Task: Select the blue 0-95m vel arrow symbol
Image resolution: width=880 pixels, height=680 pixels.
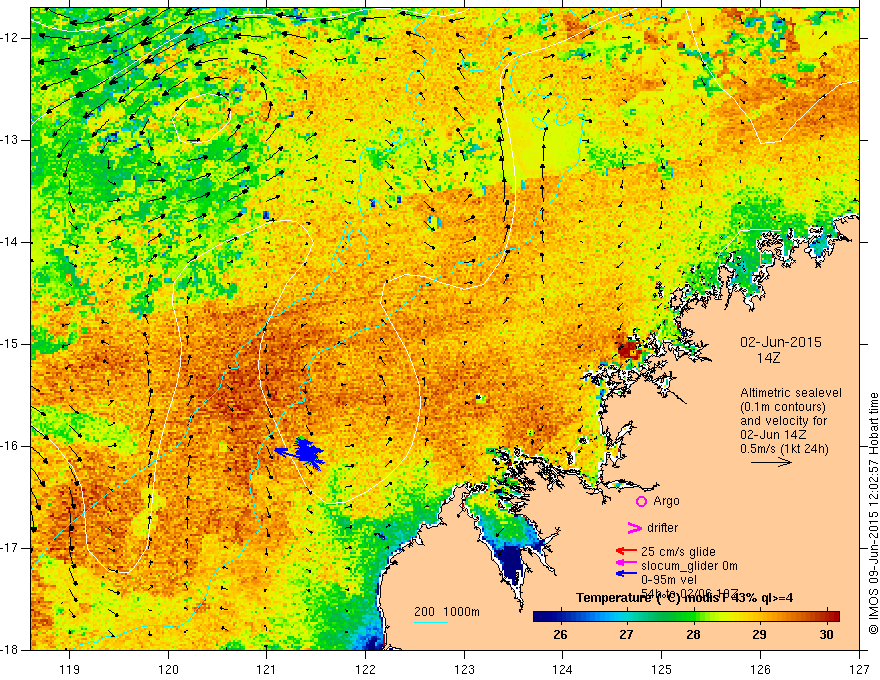Action: click(626, 573)
